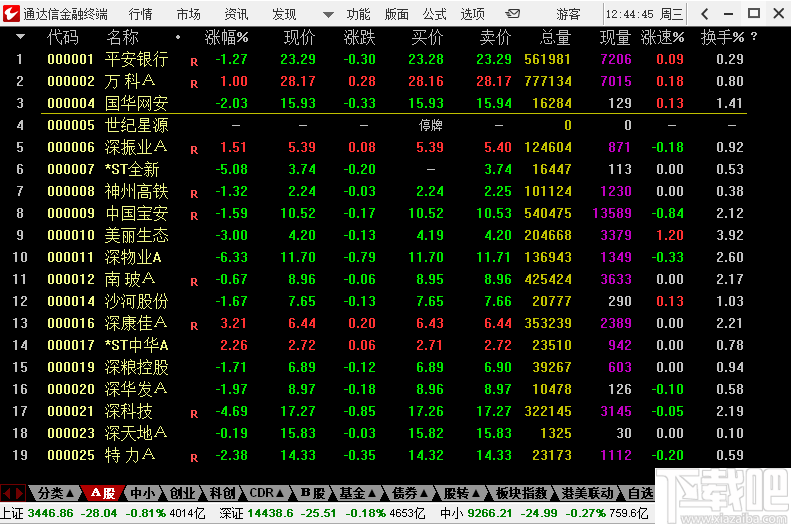Click the R marker for 中国宝安
791x524 pixels.
tap(194, 216)
